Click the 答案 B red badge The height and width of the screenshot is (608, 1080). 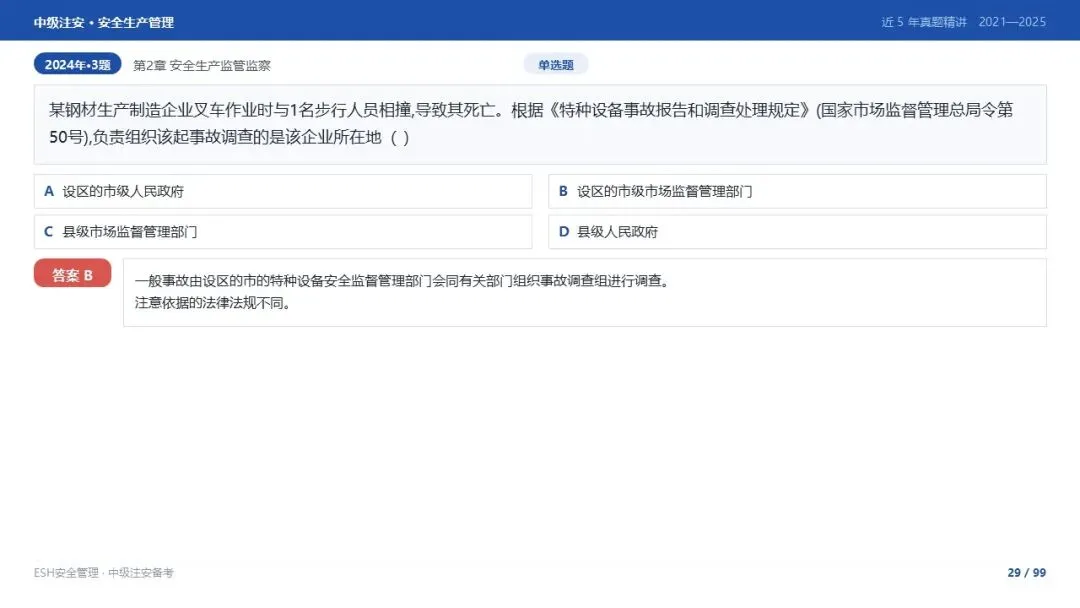pyautogui.click(x=72, y=273)
